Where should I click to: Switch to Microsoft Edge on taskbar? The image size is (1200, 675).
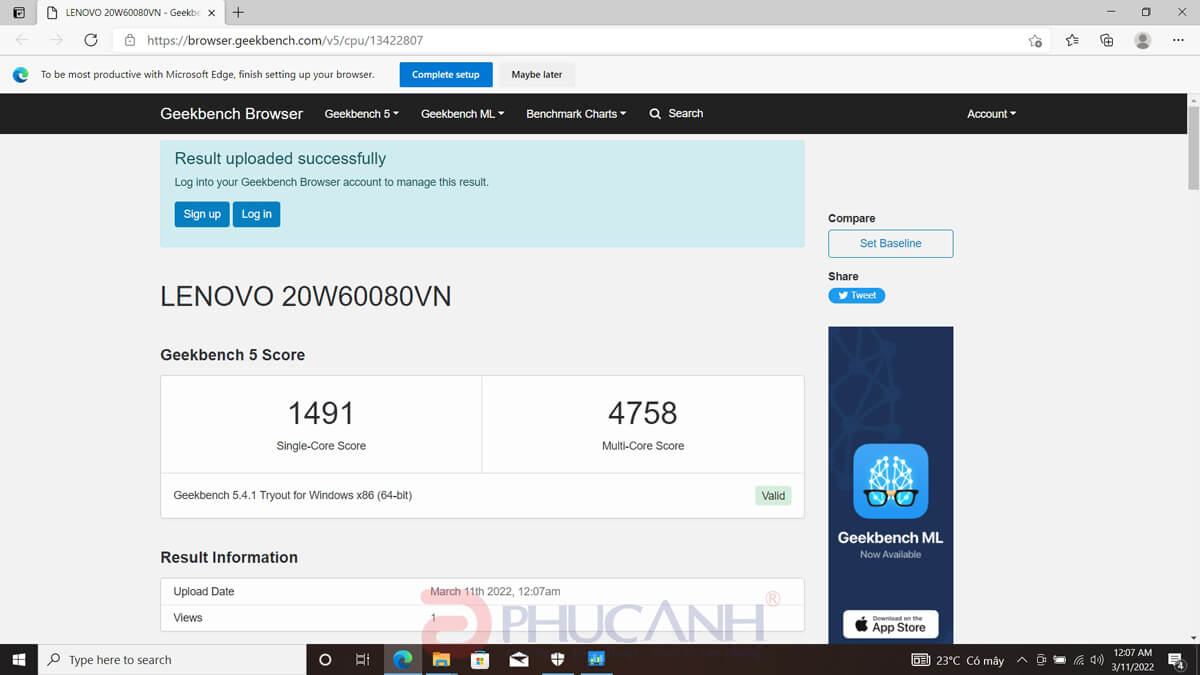pos(402,659)
